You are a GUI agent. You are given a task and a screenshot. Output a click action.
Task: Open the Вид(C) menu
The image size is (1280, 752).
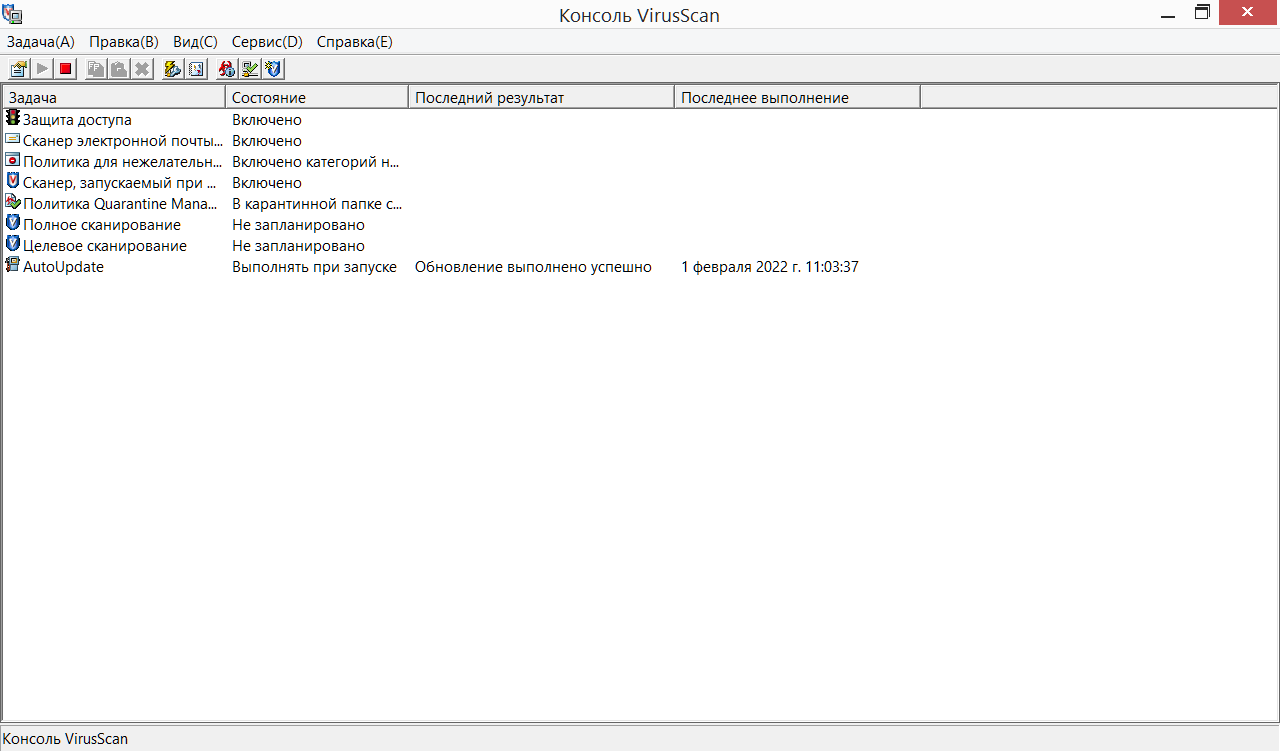[x=195, y=42]
